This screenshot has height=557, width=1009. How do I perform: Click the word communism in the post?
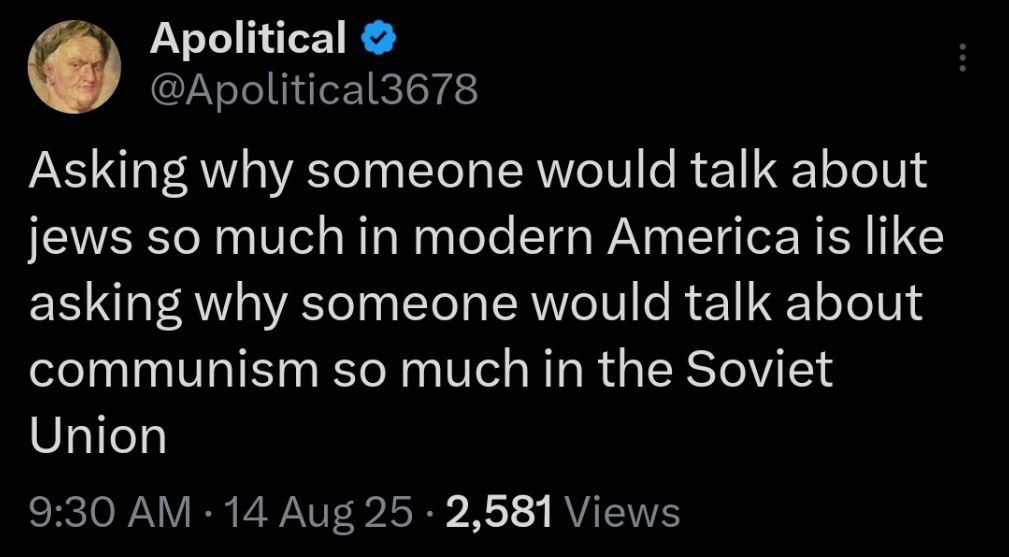pos(174,370)
